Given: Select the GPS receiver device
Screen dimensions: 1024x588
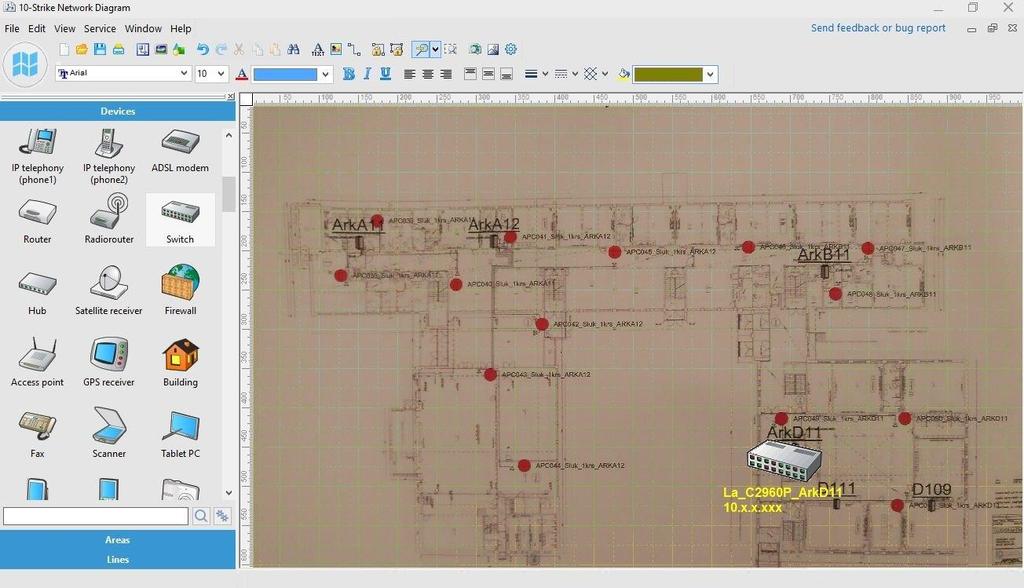Looking at the screenshot, I should click(109, 362).
